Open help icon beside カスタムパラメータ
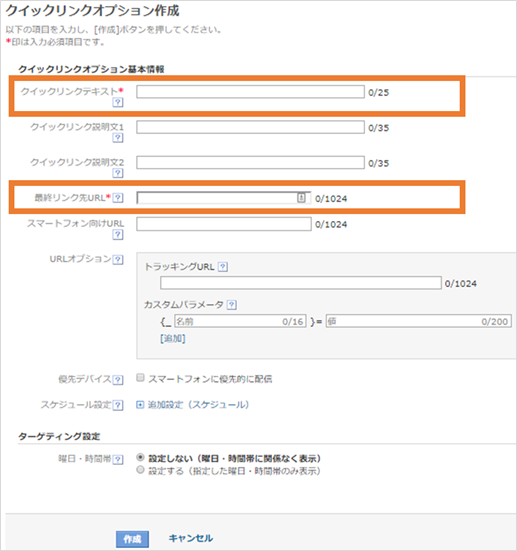The width and height of the screenshot is (517, 551). tap(232, 305)
